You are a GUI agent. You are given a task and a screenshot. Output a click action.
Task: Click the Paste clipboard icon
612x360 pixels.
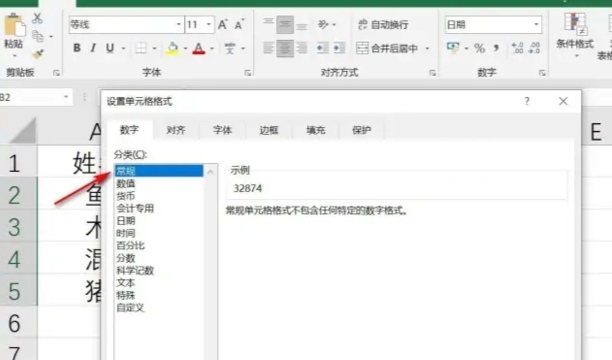coord(14,26)
